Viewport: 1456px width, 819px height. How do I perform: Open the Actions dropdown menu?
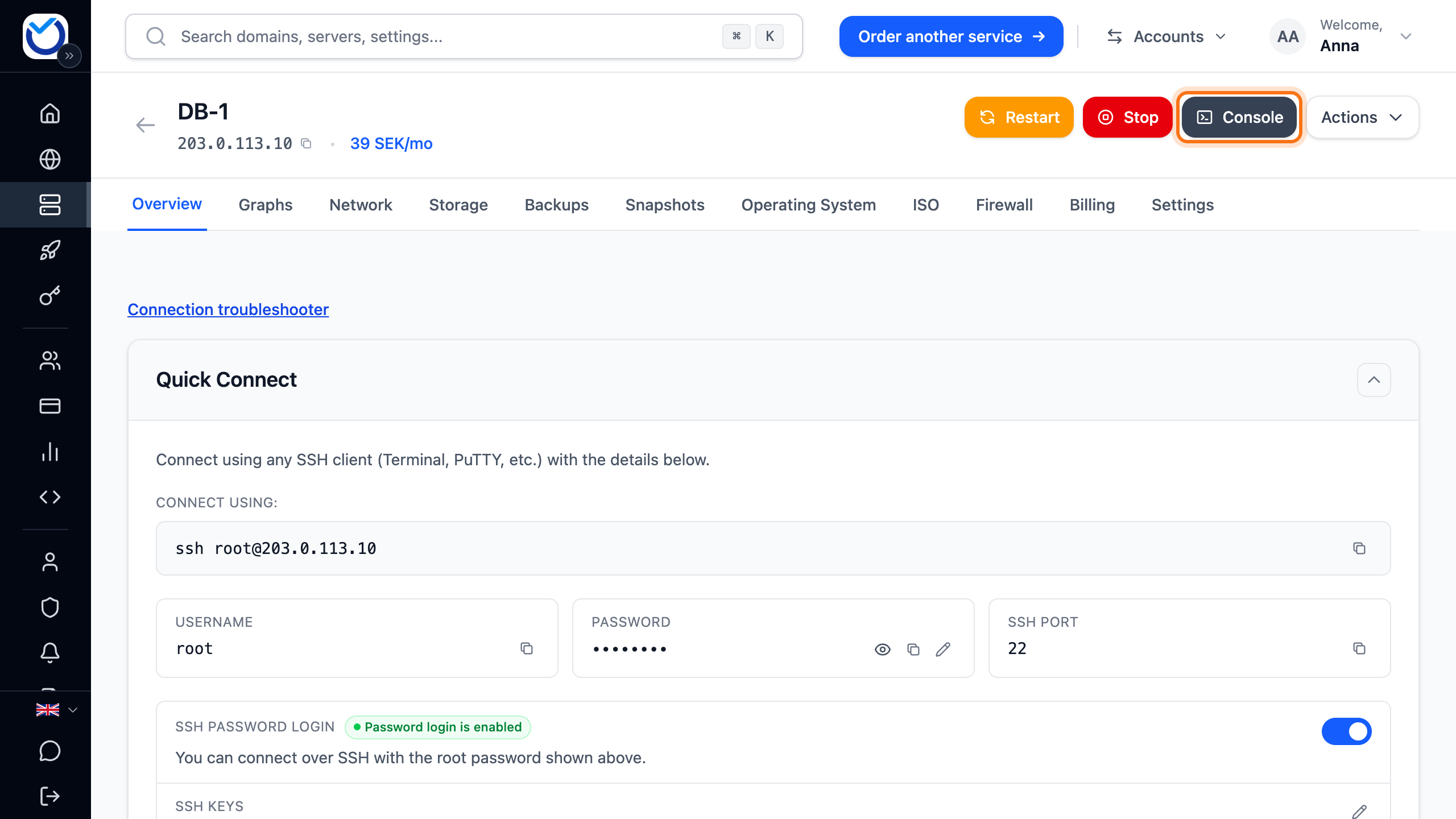1362,117
